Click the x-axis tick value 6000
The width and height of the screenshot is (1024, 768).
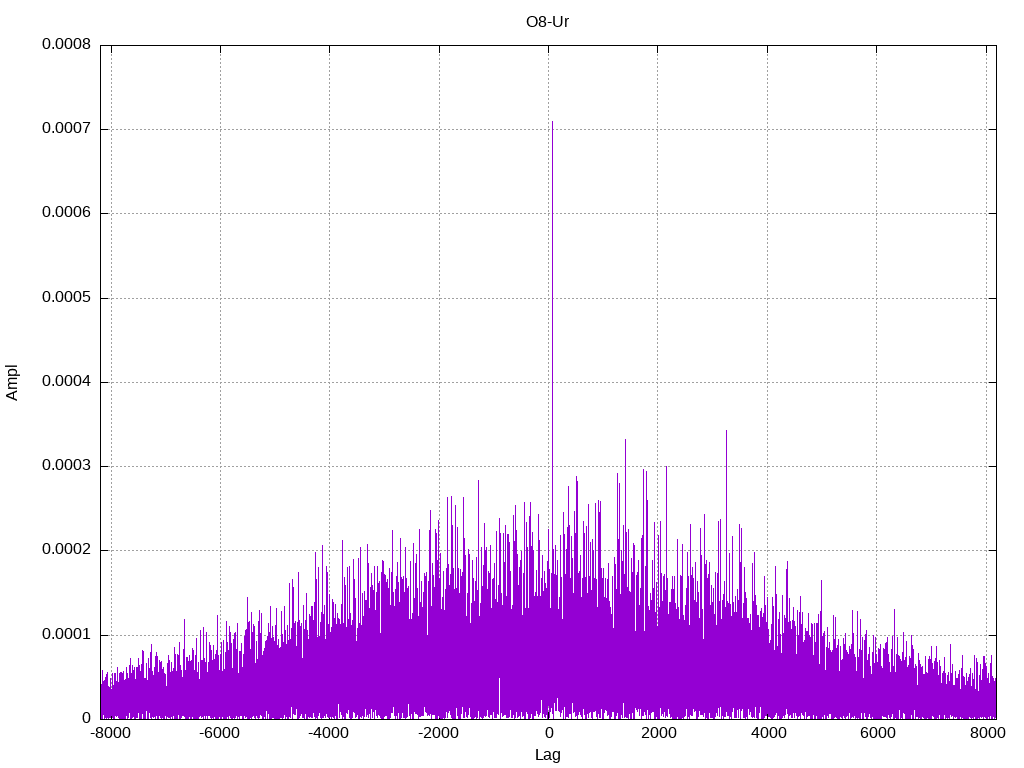877,733
